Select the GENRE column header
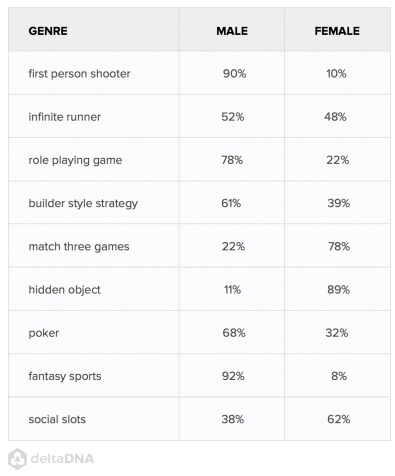Screen dimensions: 395x476 click(48, 31)
